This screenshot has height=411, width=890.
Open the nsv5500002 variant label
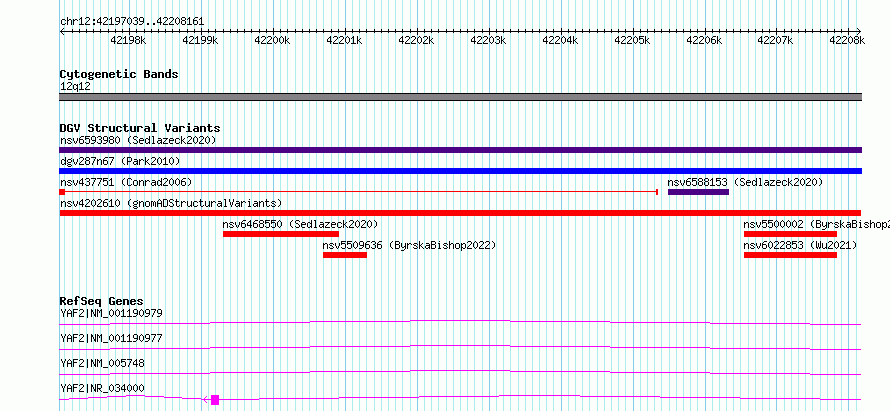[816, 224]
